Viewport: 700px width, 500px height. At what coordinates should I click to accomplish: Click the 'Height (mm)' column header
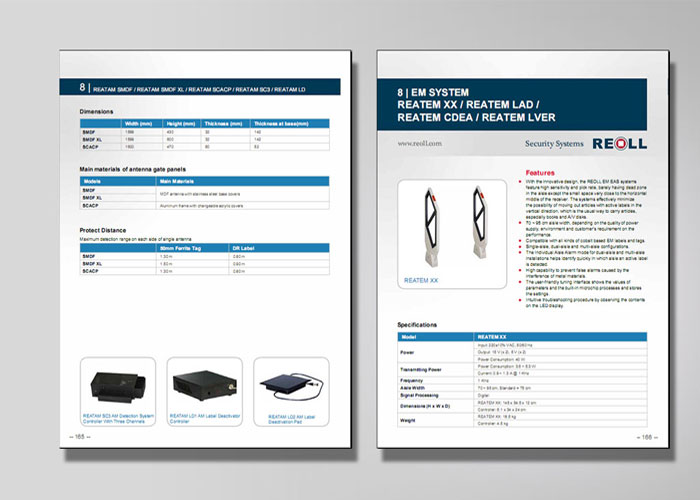coord(181,124)
